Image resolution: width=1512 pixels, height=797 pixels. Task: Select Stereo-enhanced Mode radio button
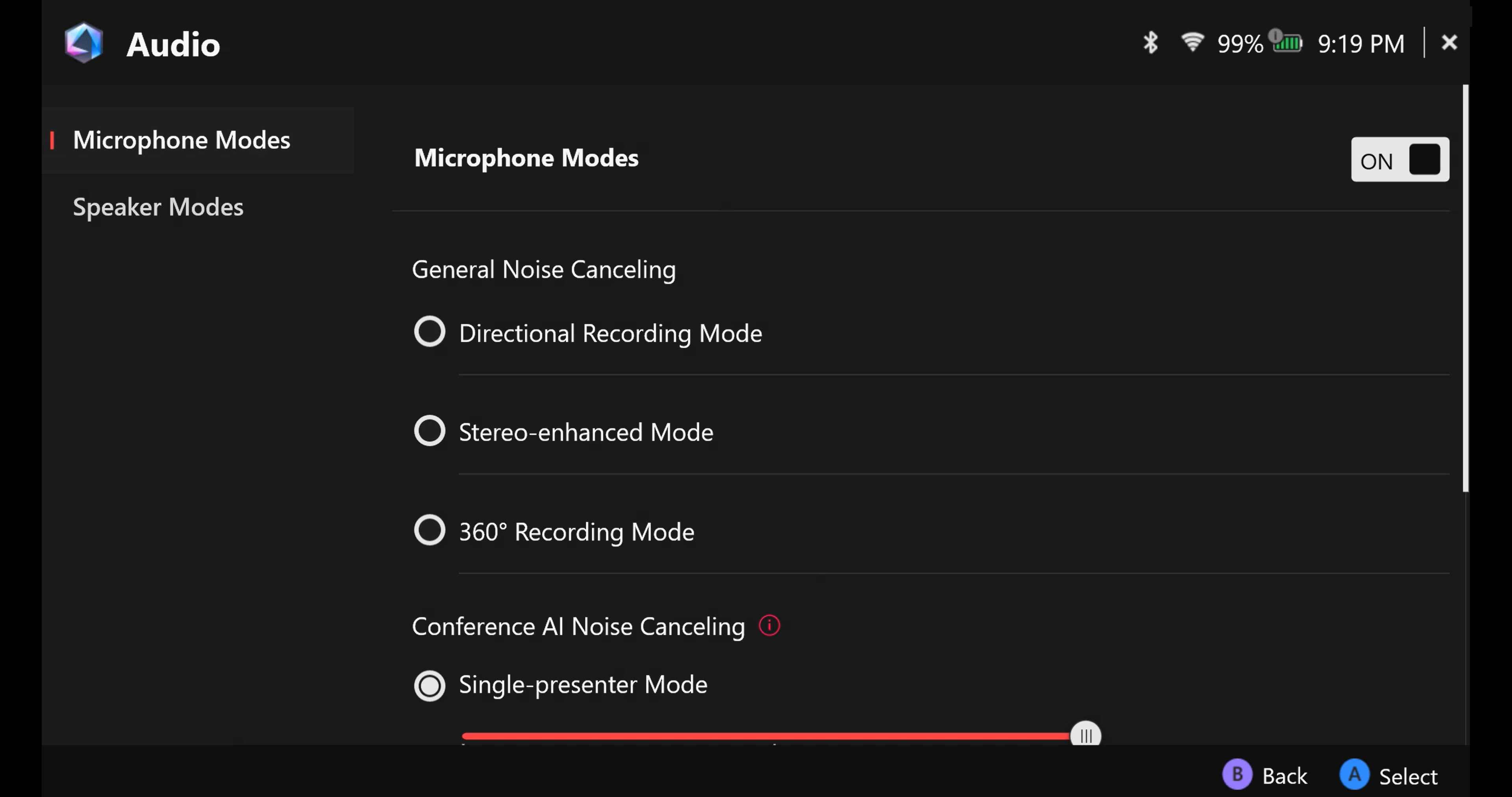coord(430,431)
